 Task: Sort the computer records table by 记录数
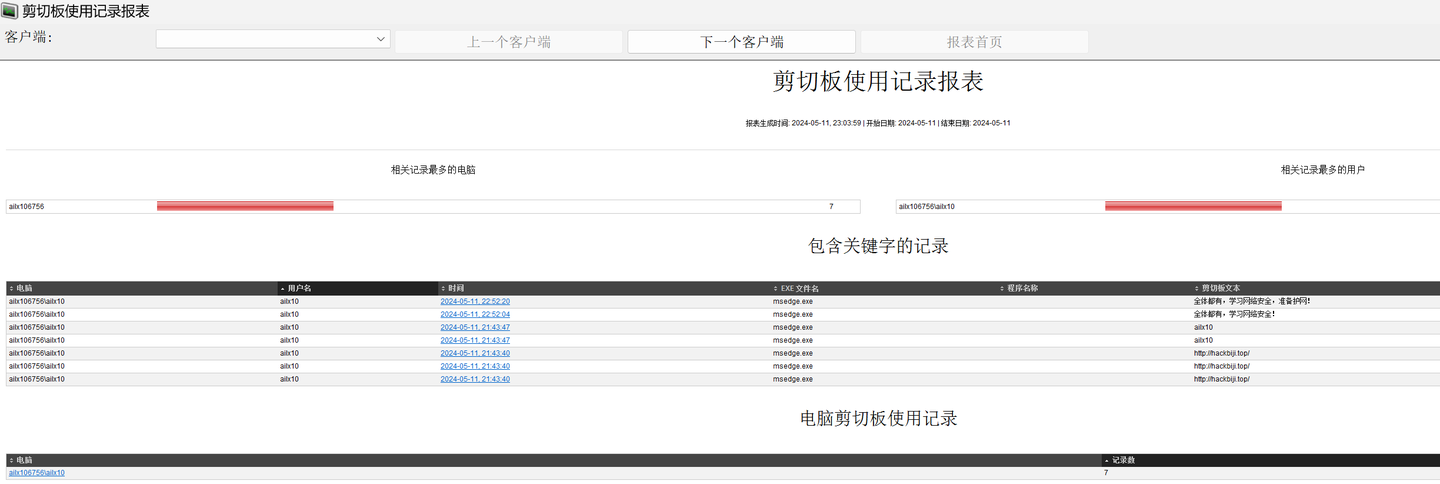(1271, 460)
